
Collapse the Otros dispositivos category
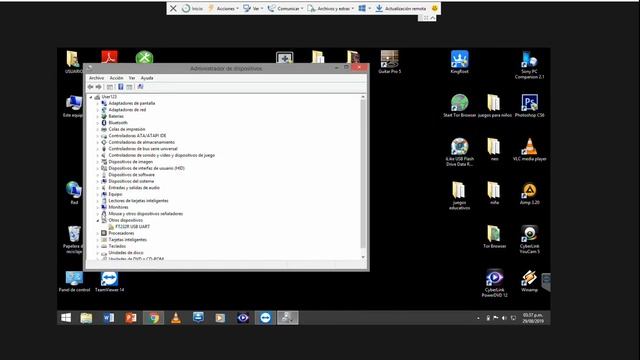[98, 220]
